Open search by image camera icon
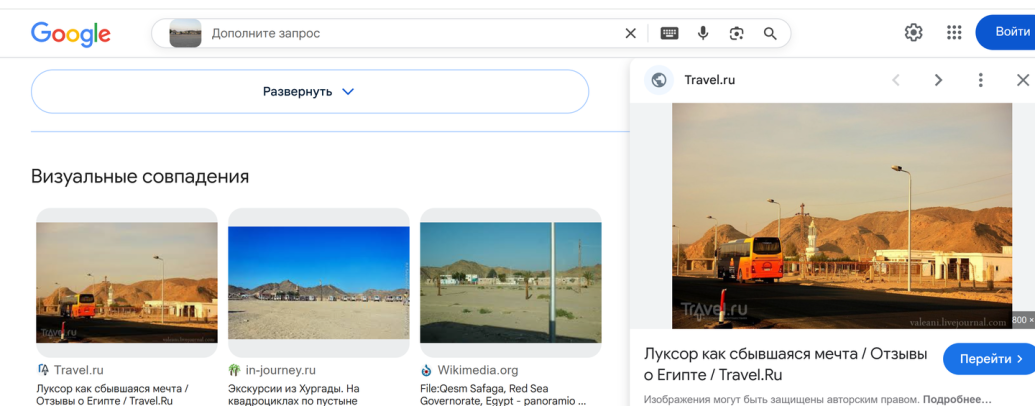This screenshot has width=1035, height=406. click(737, 34)
